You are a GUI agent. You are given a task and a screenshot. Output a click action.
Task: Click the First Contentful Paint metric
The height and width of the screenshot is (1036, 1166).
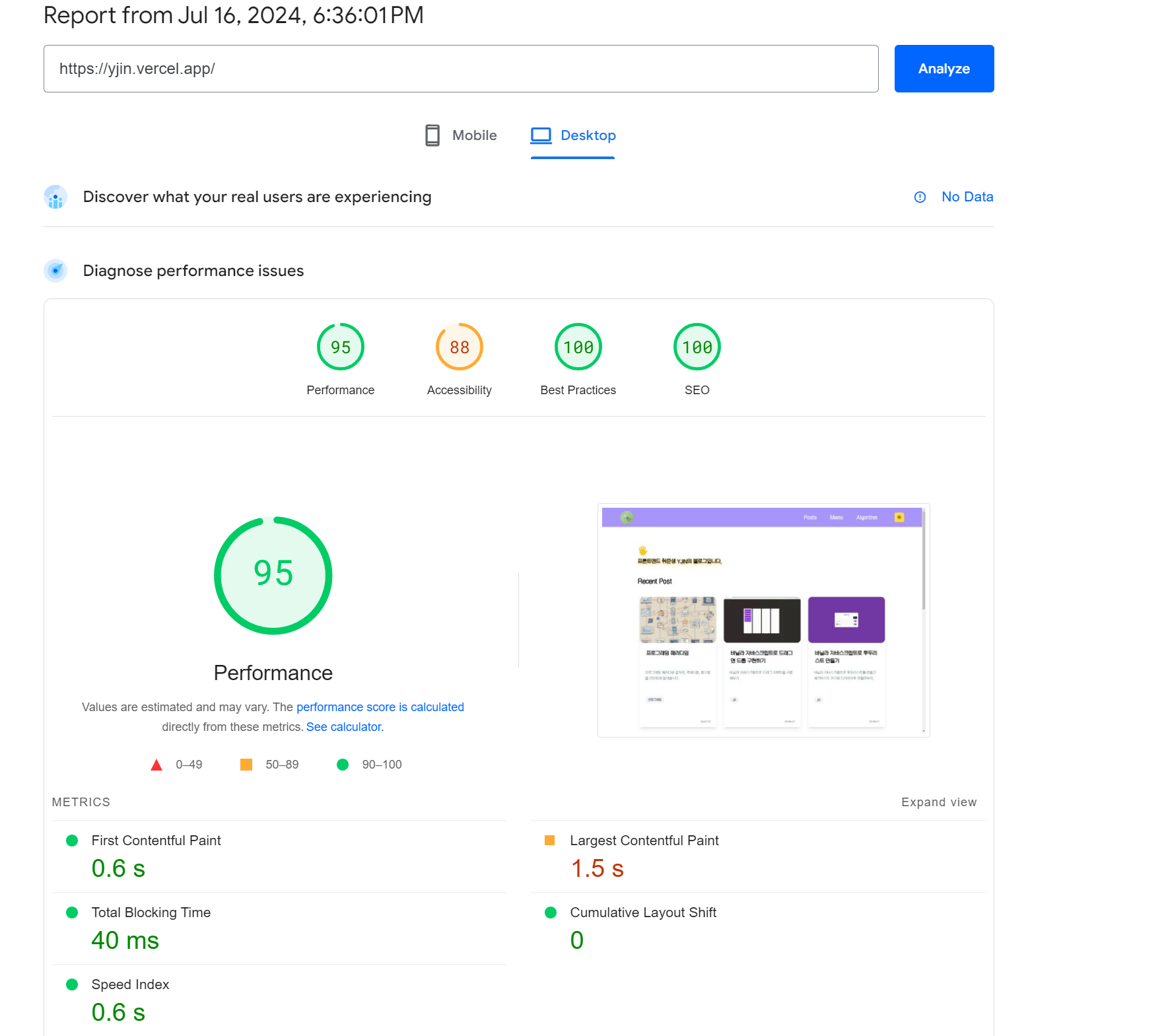pos(280,857)
